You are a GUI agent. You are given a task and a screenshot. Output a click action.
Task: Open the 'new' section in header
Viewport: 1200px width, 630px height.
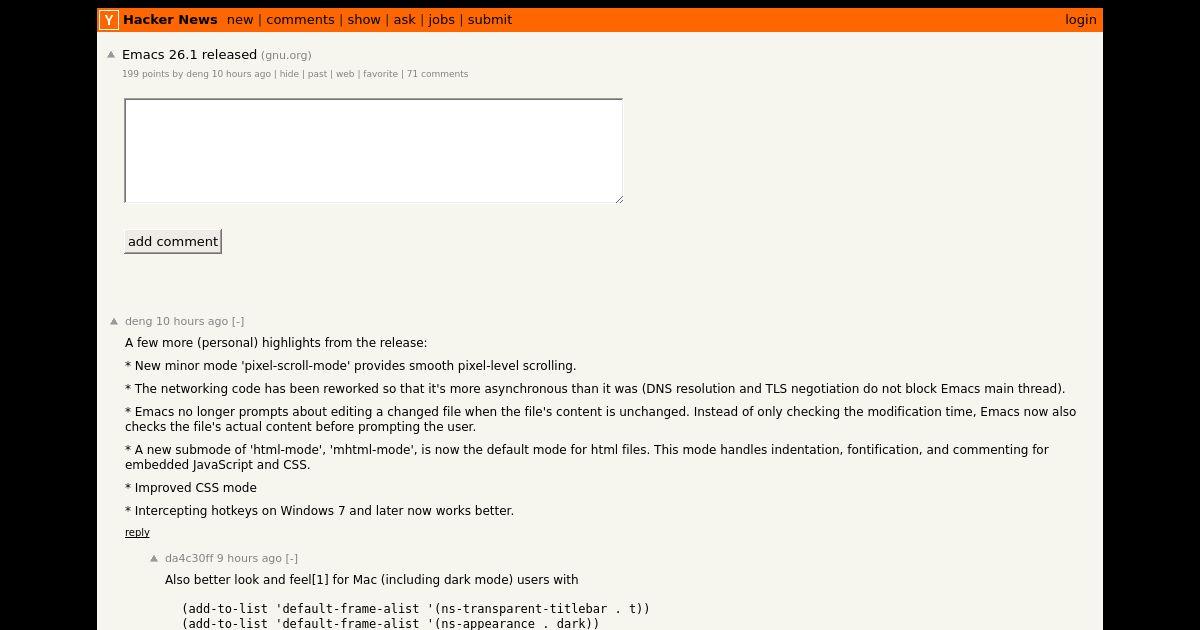pyautogui.click(x=240, y=20)
